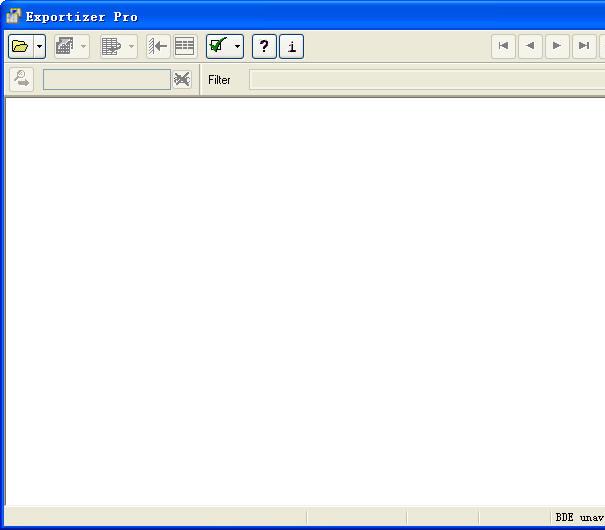Click the Copy to clipboard table icon
This screenshot has height=530, width=605.
[x=112, y=46]
